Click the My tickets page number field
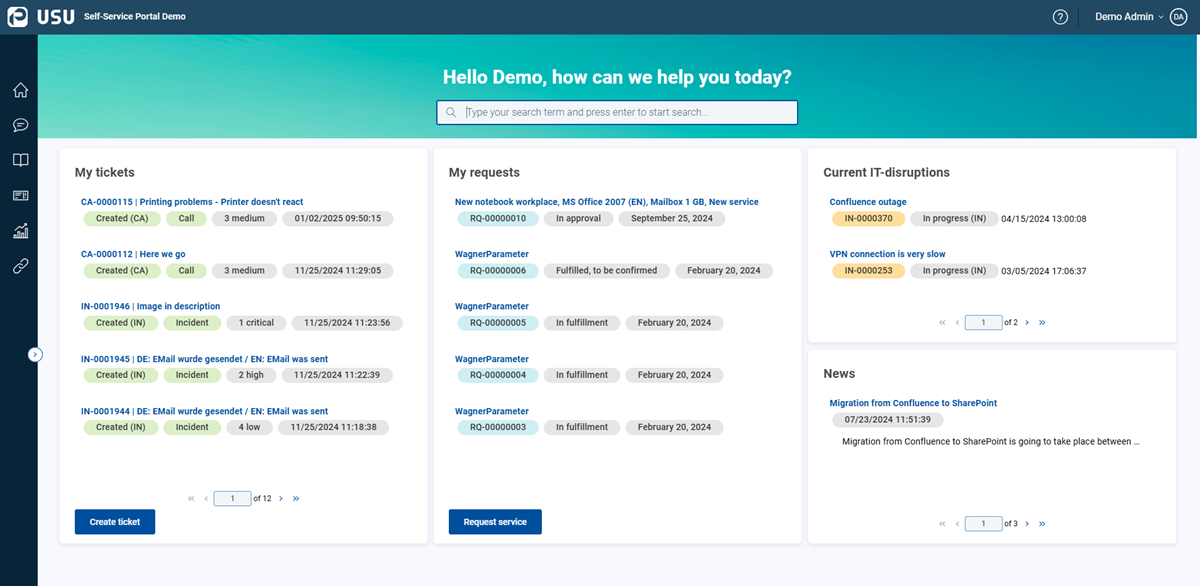 [232, 498]
